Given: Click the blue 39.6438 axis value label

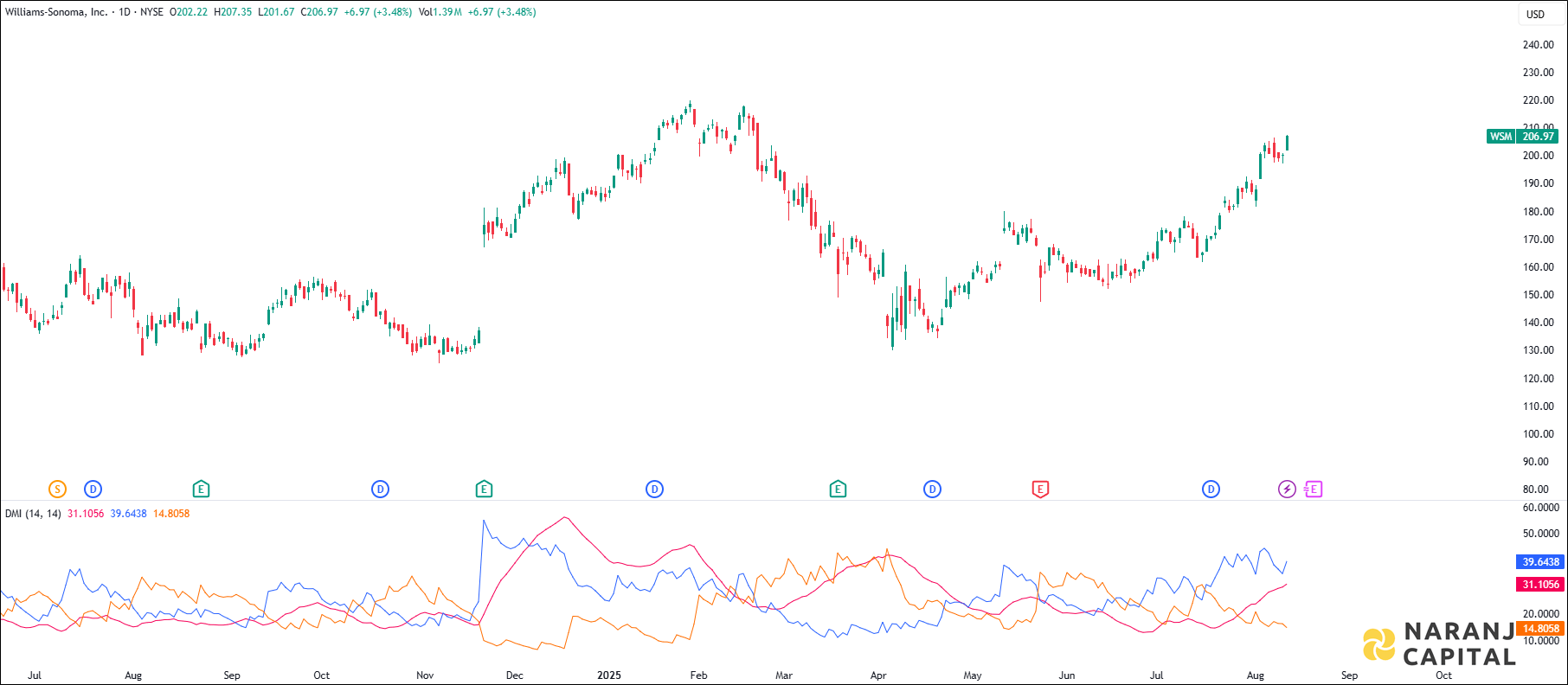Looking at the screenshot, I should coord(1541,562).
